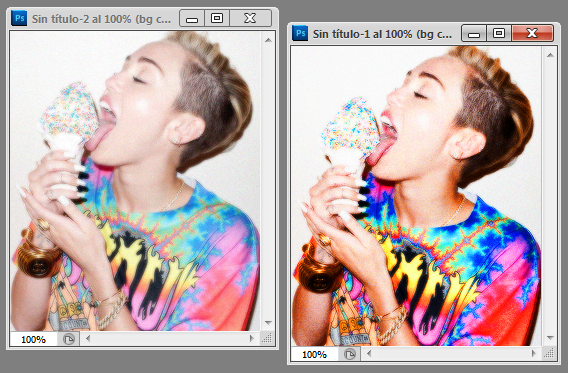This screenshot has height=373, width=568.
Task: Click the Ps icon of Sin título-2 window
Action: [x=19, y=18]
